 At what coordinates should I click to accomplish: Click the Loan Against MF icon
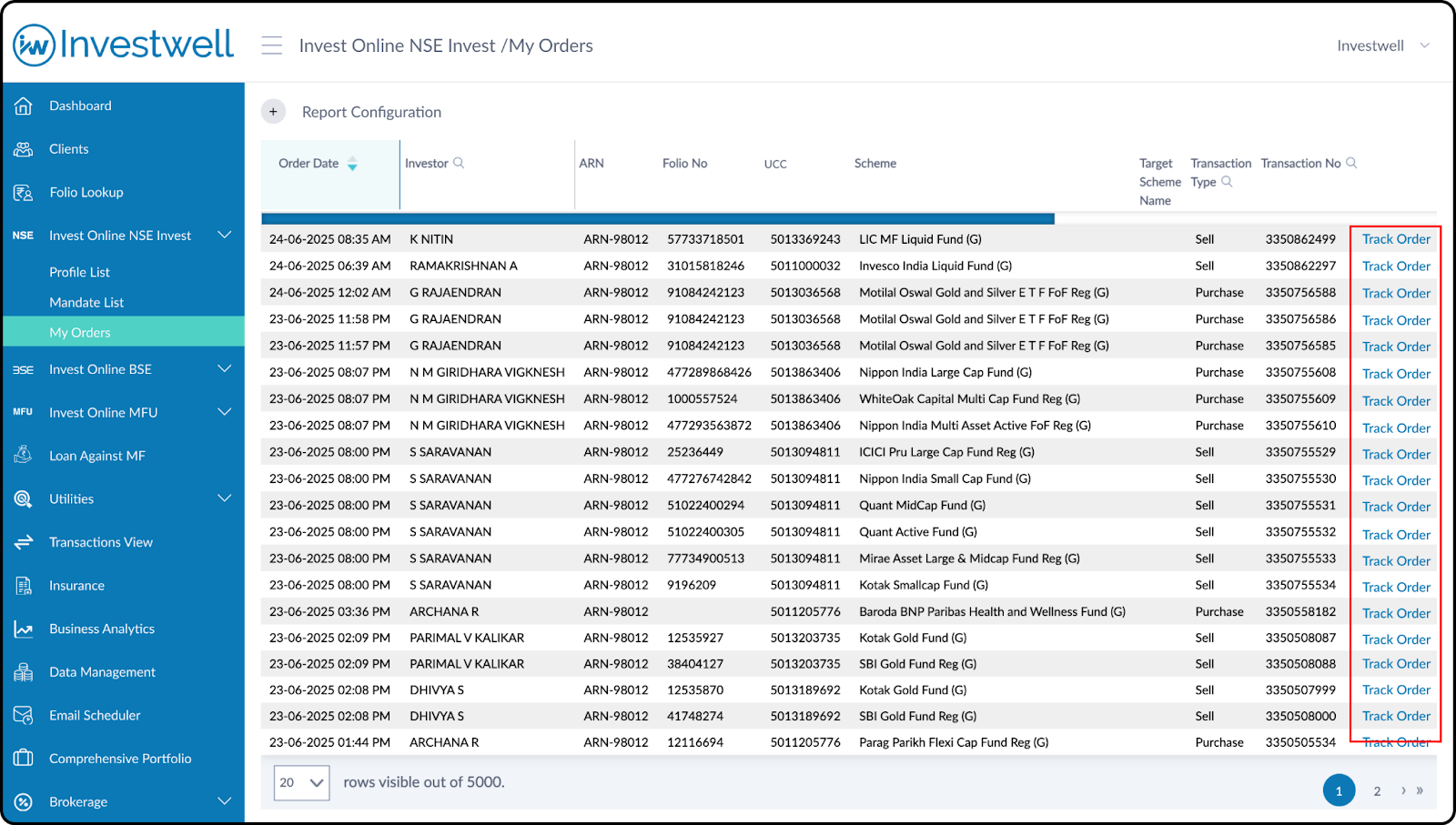coord(24,455)
